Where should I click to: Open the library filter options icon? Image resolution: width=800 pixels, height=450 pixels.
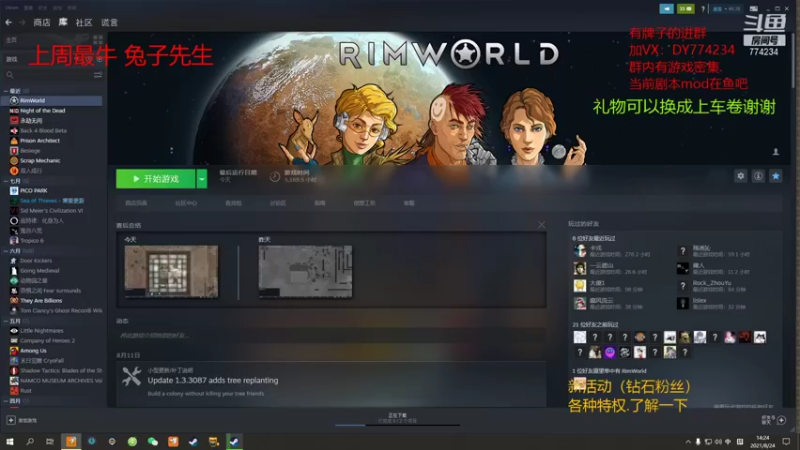98,75
